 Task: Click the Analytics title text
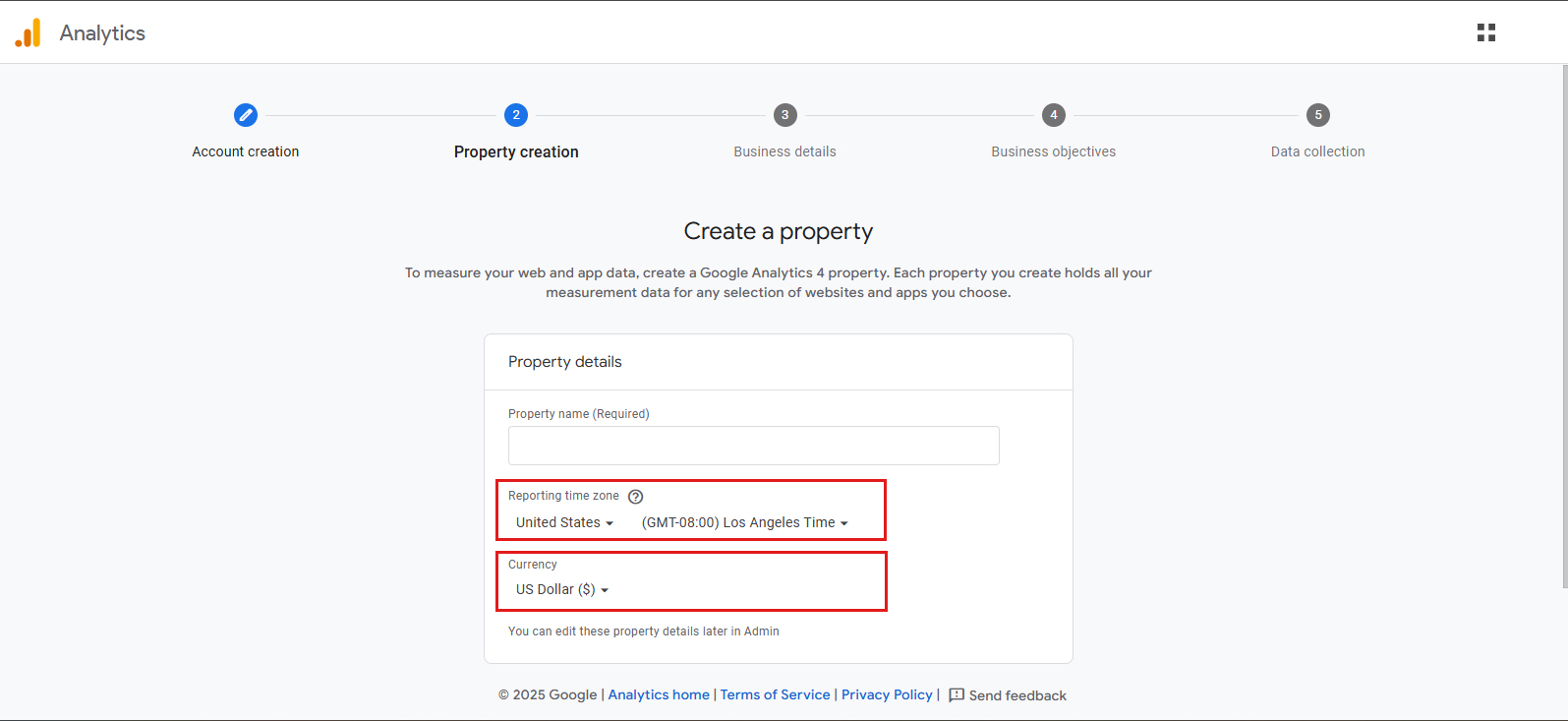[102, 32]
